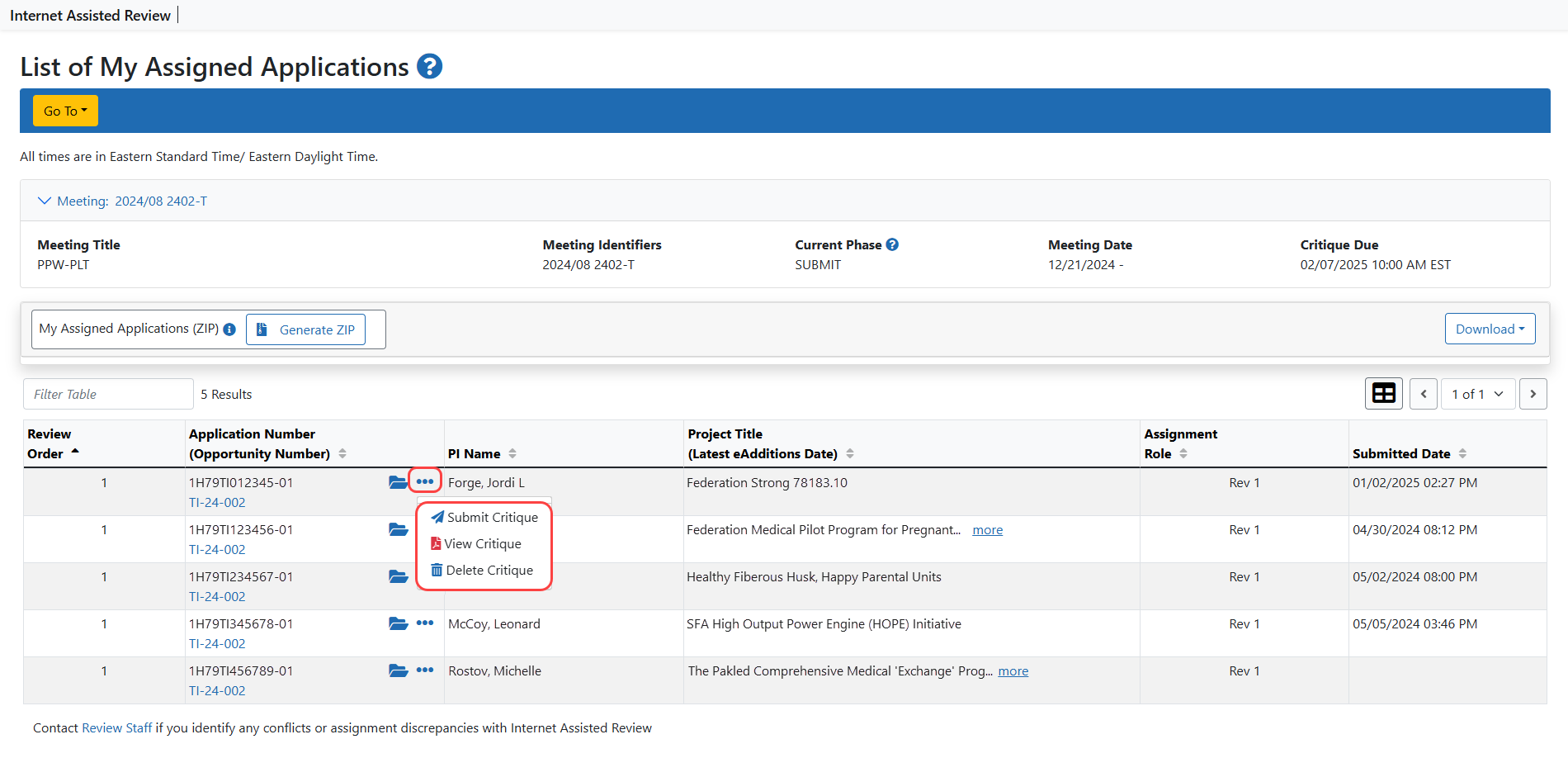Click TI-24-002 link under 1H79TI012345-01
1568x758 pixels.
[x=217, y=502]
